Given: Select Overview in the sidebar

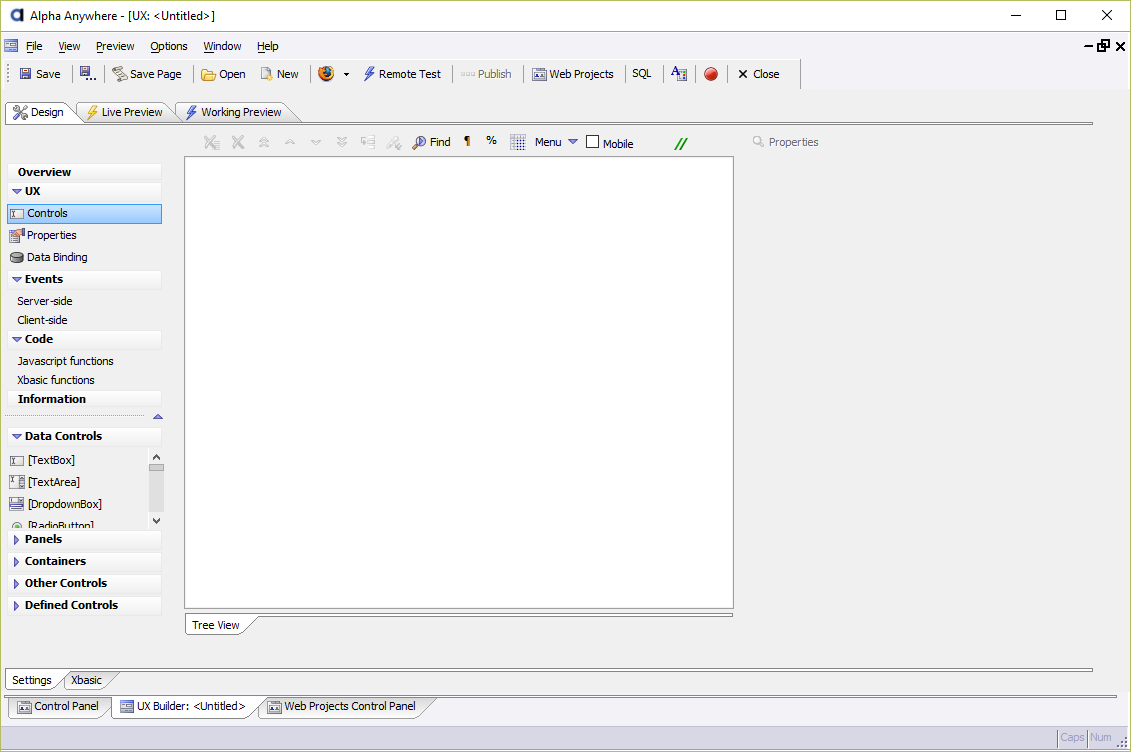Looking at the screenshot, I should [x=84, y=172].
